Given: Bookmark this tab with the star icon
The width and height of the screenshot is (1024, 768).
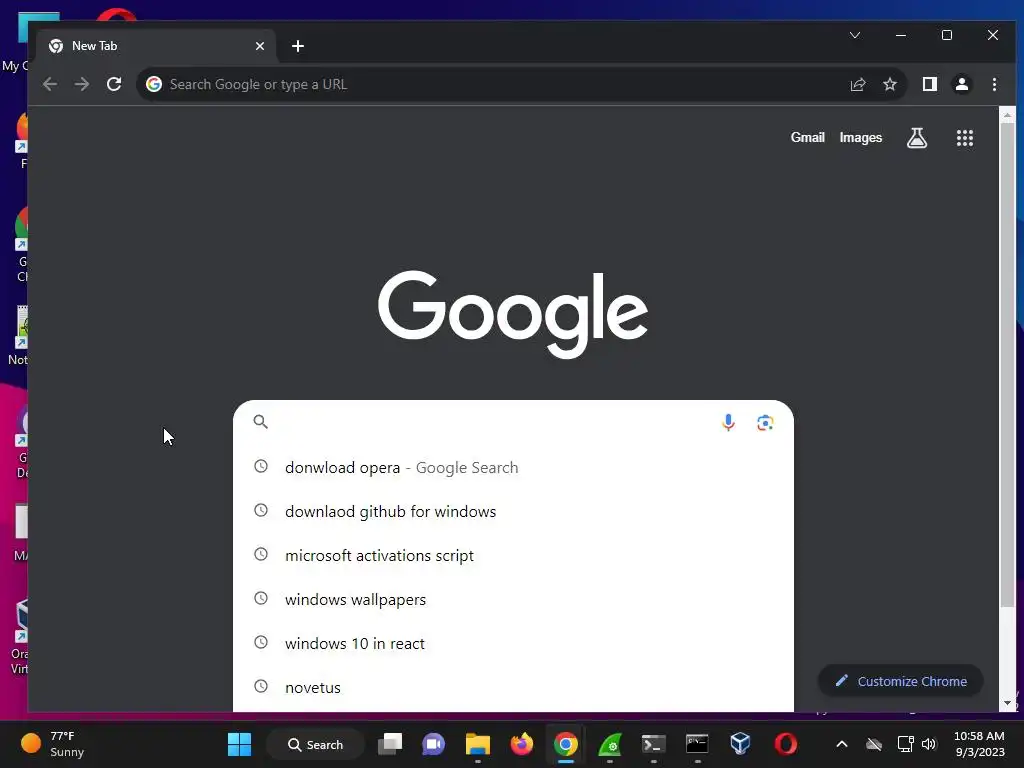Looking at the screenshot, I should 889,84.
